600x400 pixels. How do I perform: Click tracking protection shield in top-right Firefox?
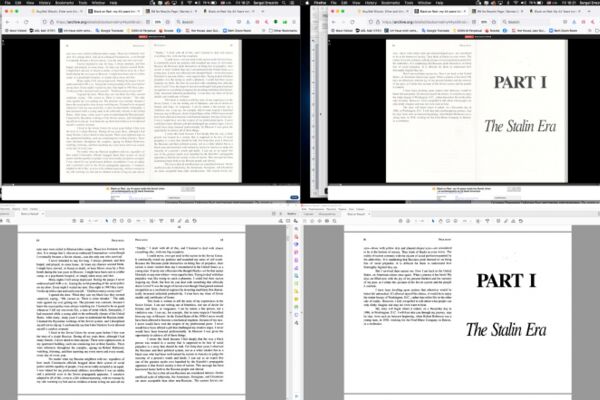click(x=370, y=22)
